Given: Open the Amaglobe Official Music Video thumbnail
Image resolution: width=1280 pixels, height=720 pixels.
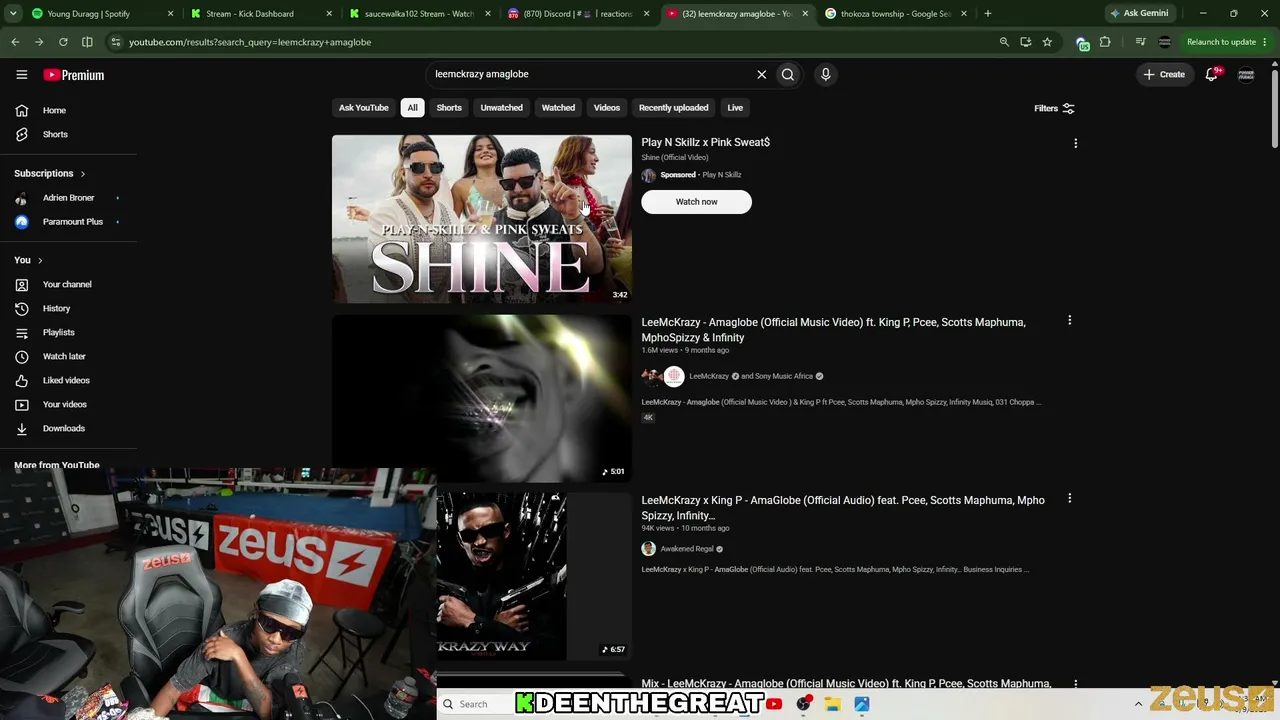Looking at the screenshot, I should click(x=482, y=398).
